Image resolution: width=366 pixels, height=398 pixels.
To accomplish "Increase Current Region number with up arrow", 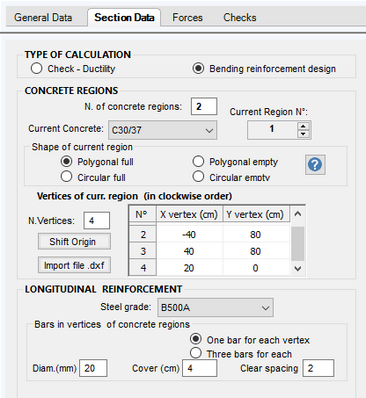I will (x=303, y=126).
